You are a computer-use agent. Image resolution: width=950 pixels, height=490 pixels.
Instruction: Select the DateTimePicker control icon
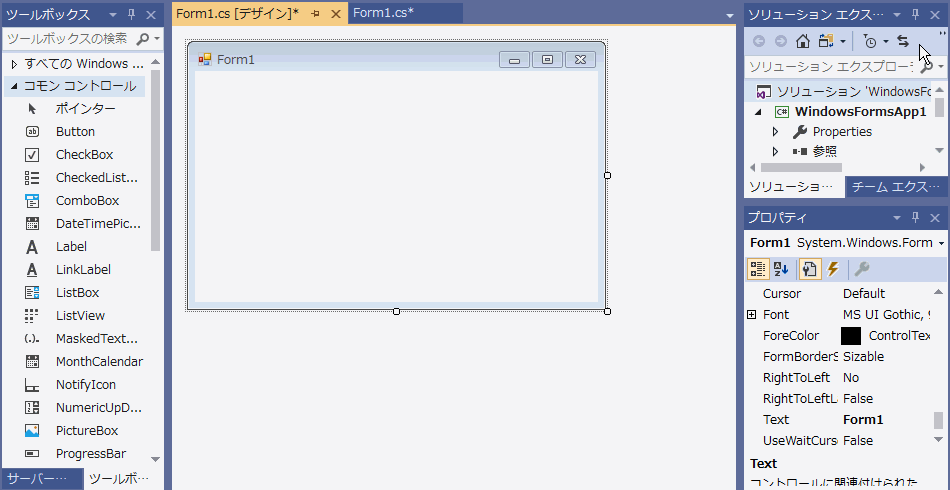click(x=32, y=223)
